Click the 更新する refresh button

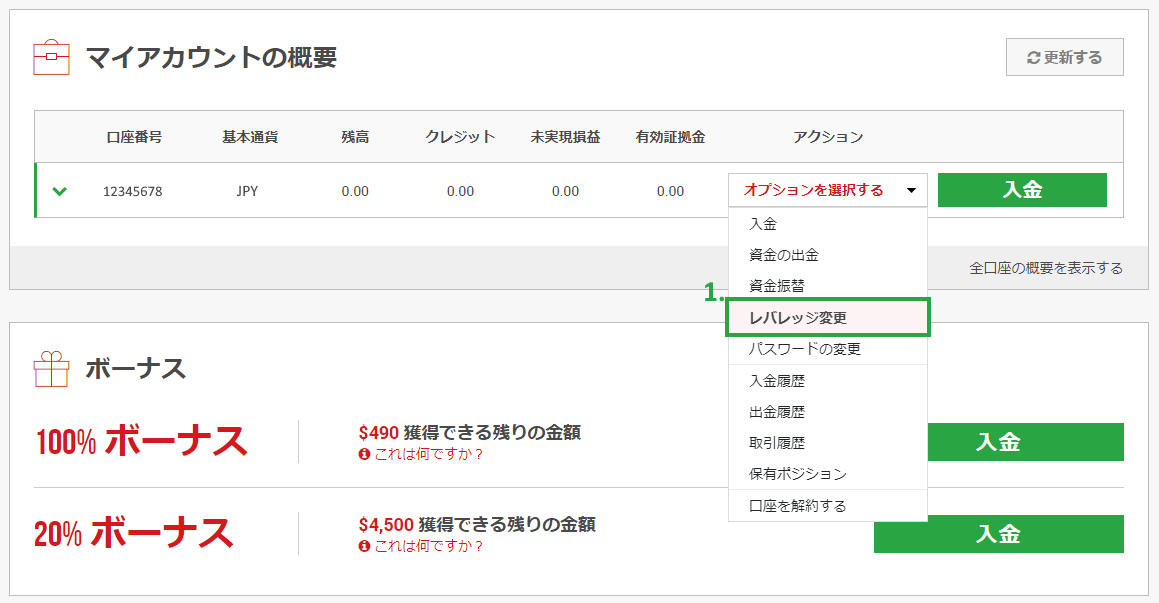pyautogui.click(x=1064, y=58)
